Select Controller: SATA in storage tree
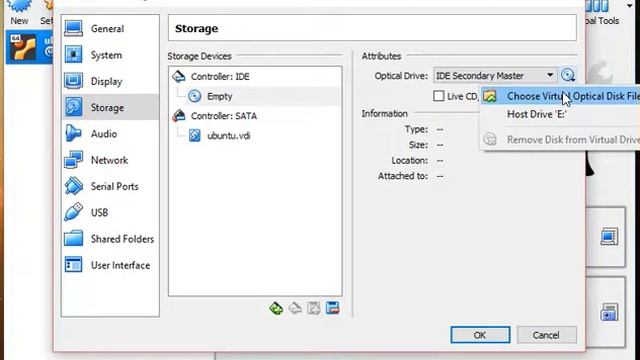The image size is (640, 360). [224, 116]
